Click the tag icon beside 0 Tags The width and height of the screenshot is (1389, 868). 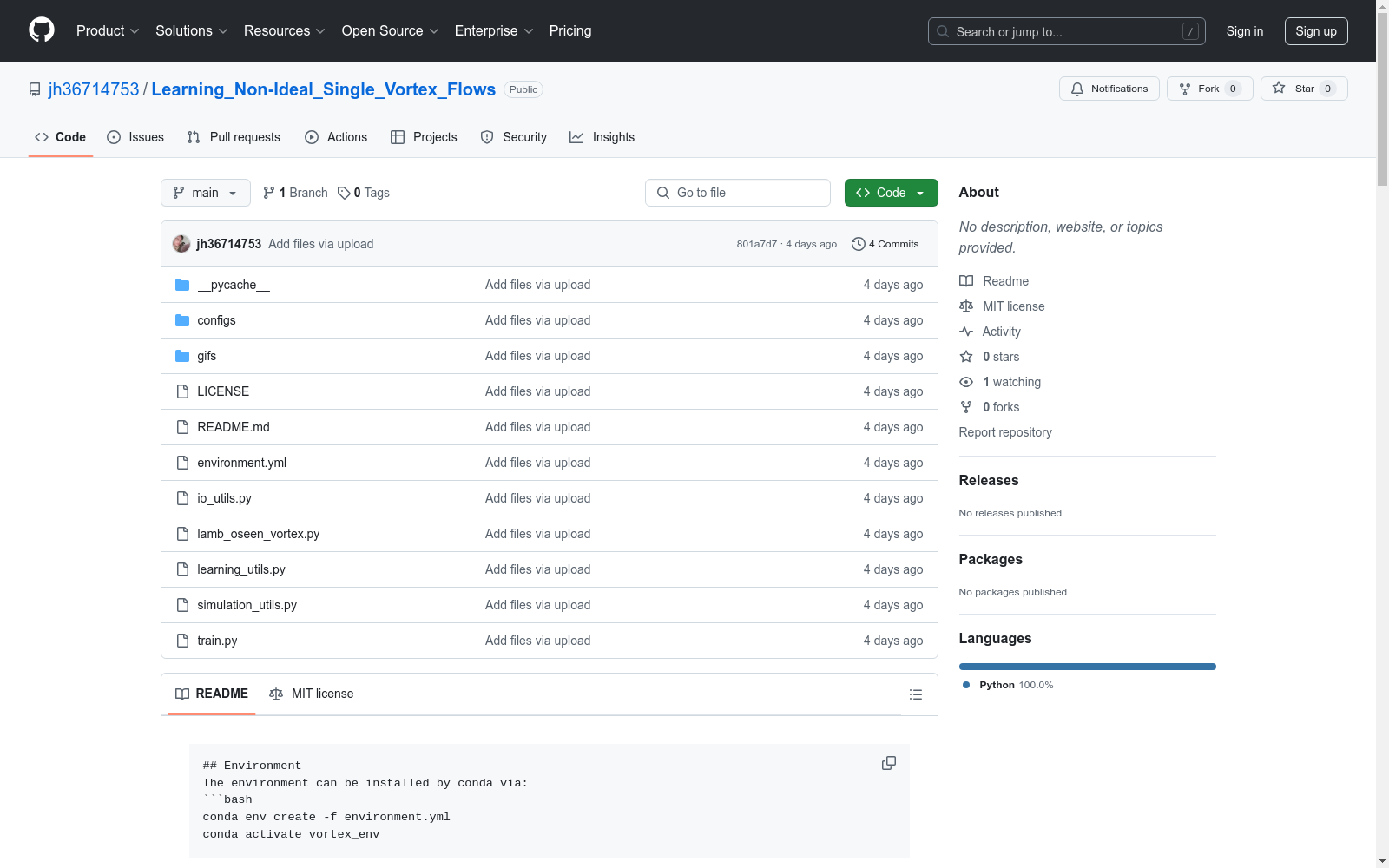click(x=344, y=193)
